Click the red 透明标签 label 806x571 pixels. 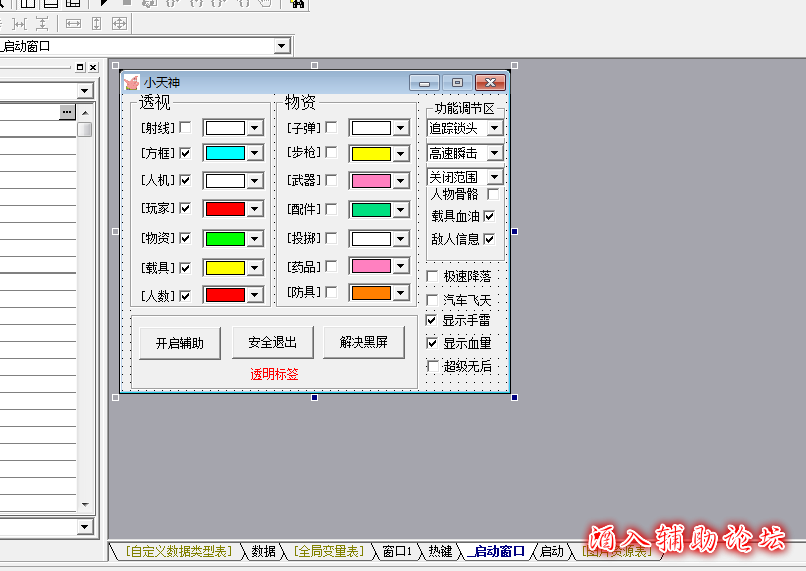(274, 374)
